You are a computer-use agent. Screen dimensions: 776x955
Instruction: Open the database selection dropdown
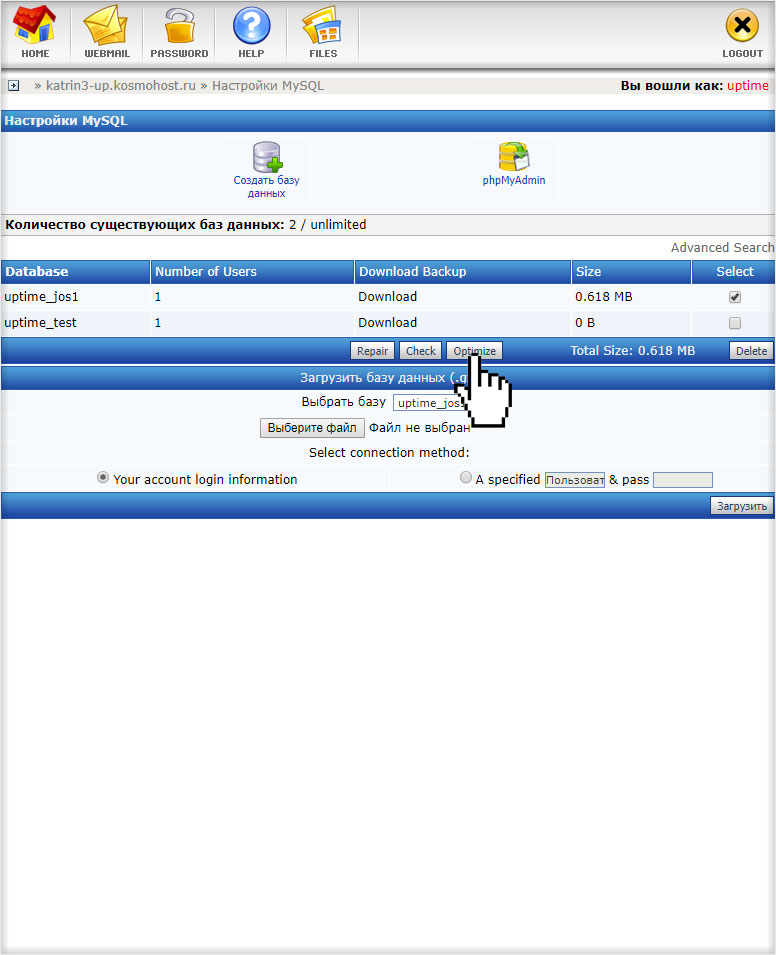click(x=431, y=403)
